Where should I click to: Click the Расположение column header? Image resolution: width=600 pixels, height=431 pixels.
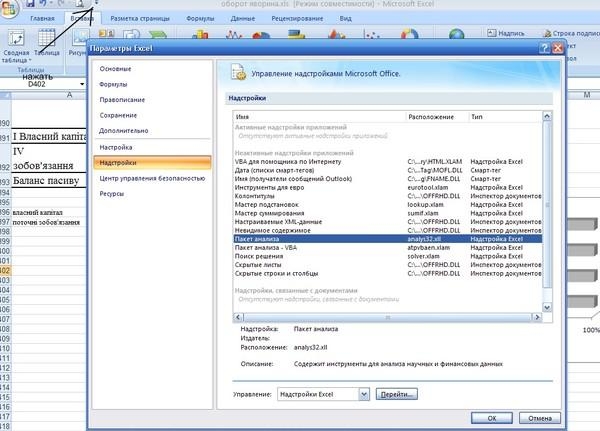pyautogui.click(x=437, y=117)
